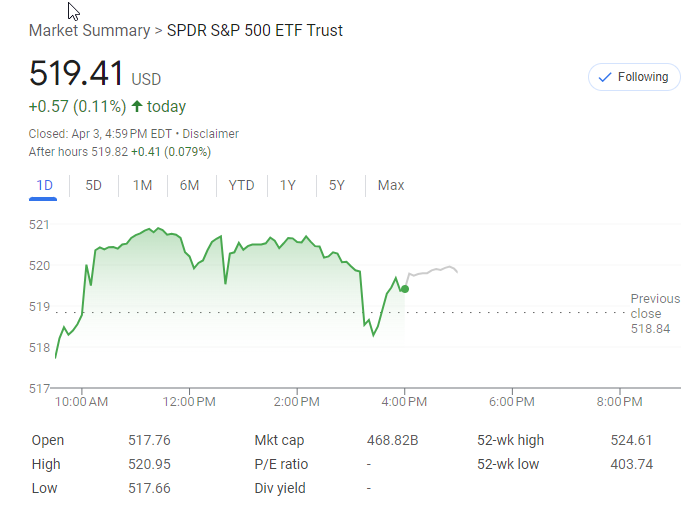699x507 pixels.
Task: Click the Previous close 518.84 label
Action: coord(654,313)
